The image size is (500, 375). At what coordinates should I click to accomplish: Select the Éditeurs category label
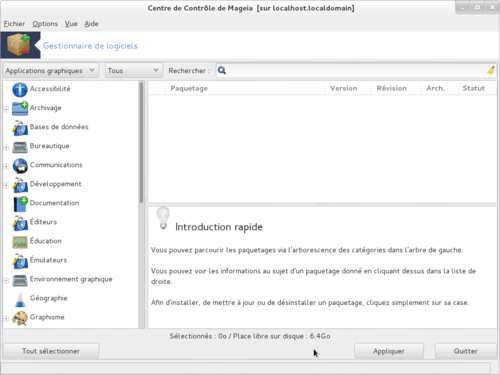(x=43, y=222)
